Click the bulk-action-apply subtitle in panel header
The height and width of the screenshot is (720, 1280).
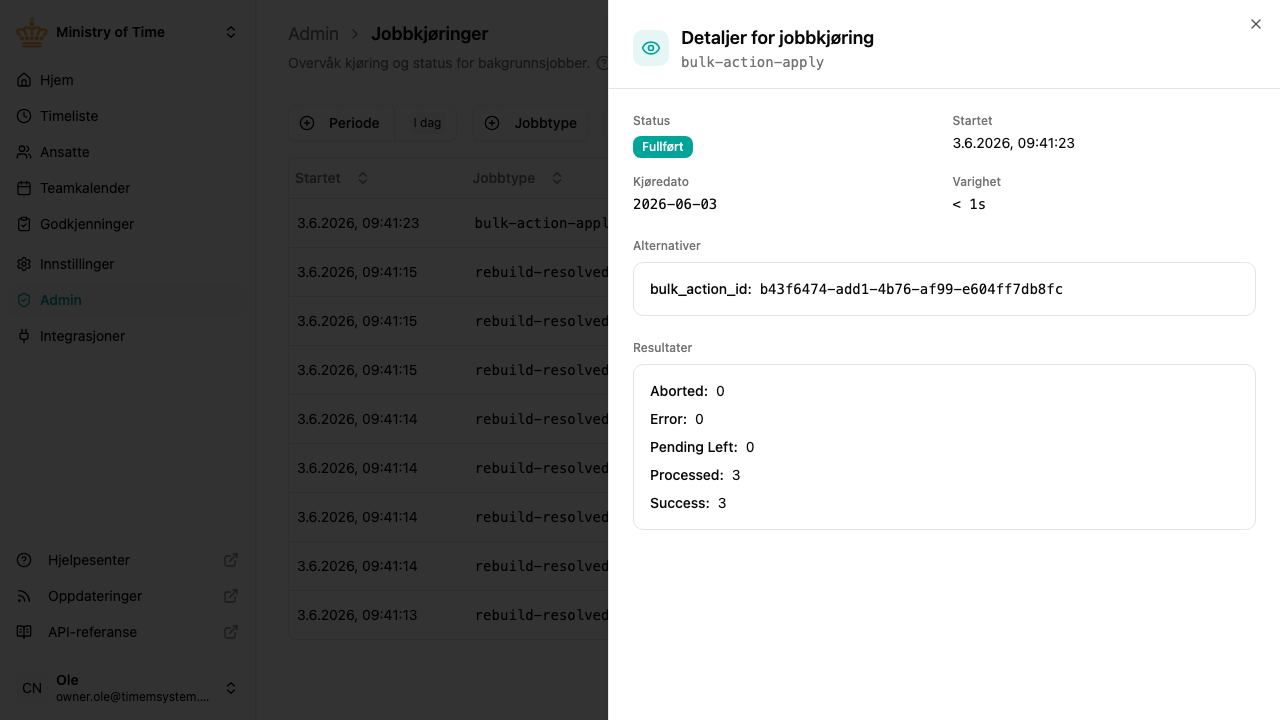tap(752, 62)
